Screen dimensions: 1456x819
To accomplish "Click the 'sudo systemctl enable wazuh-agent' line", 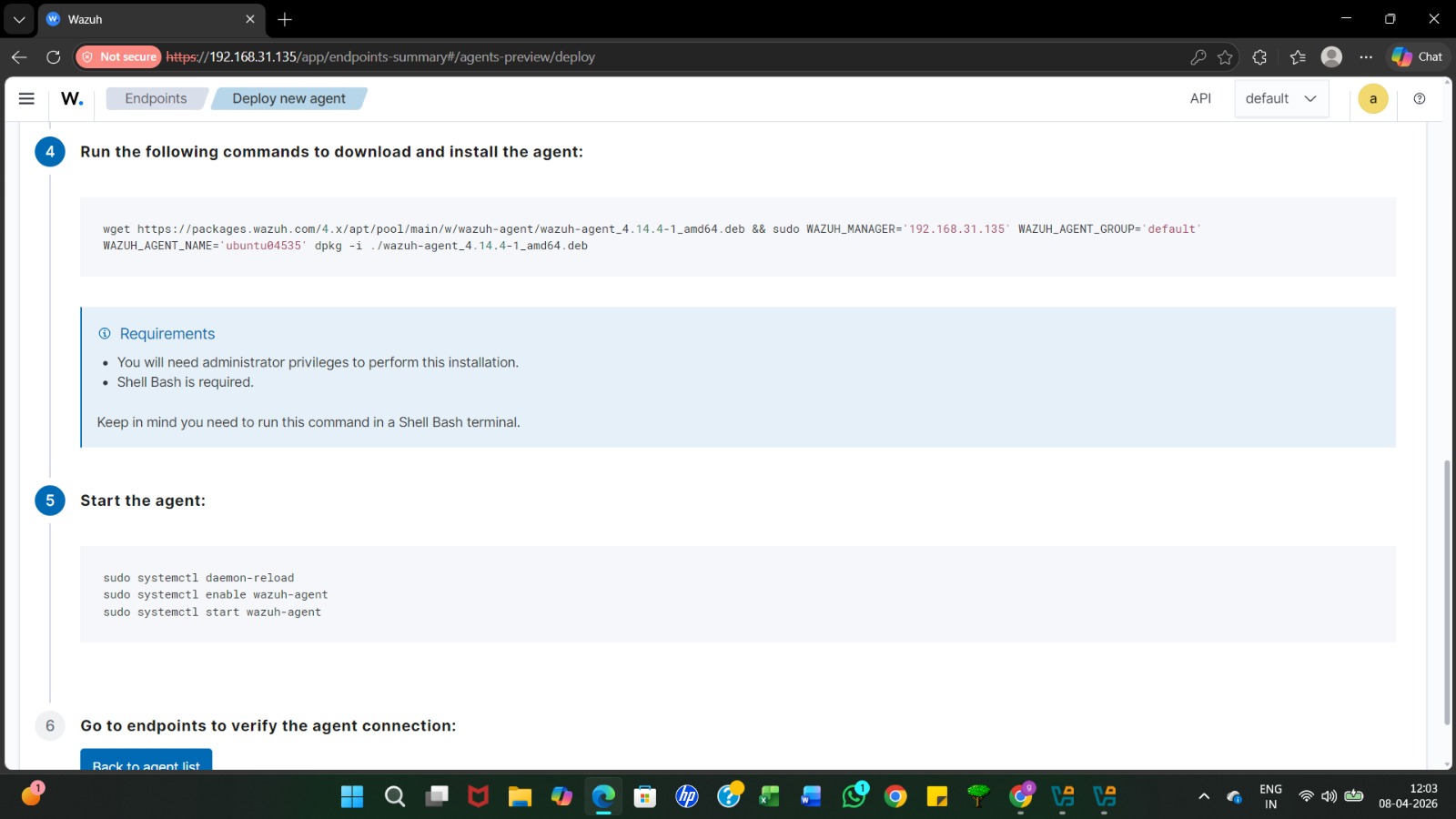I will (x=216, y=595).
